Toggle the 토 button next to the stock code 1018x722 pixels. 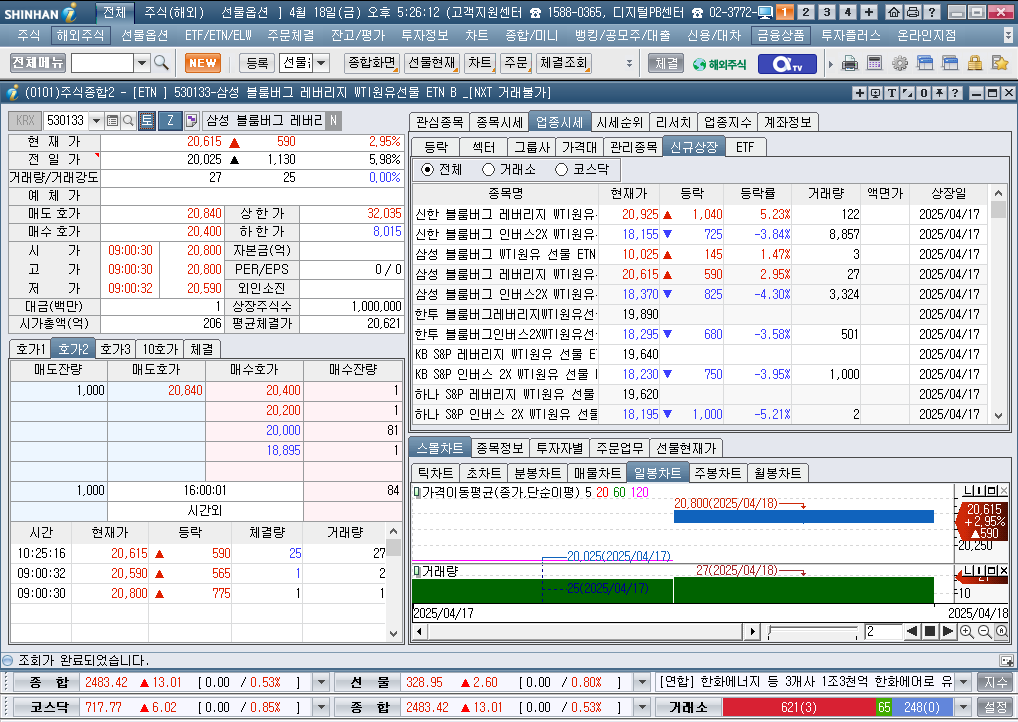coord(147,121)
